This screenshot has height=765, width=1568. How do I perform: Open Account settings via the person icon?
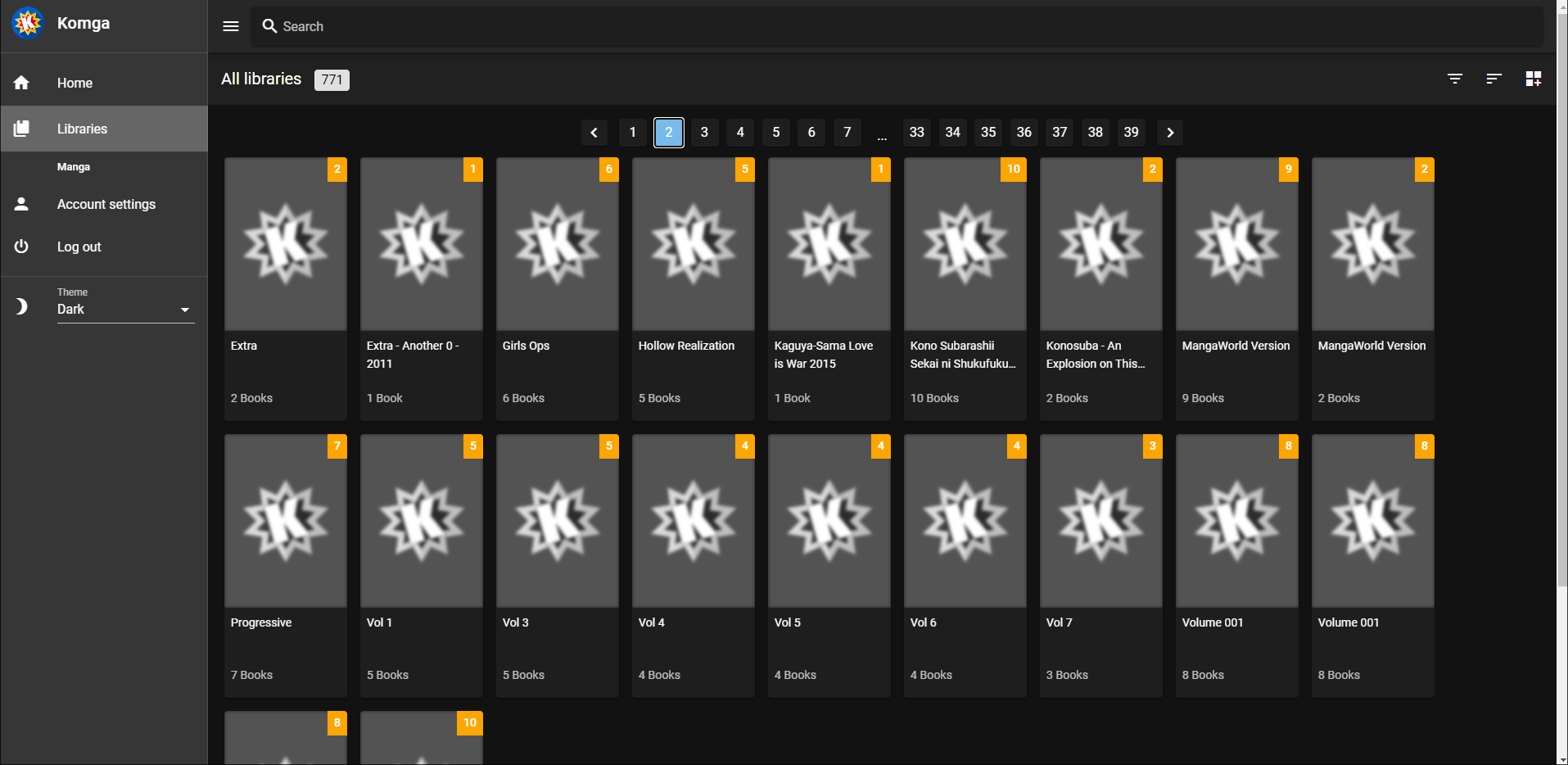coord(20,204)
